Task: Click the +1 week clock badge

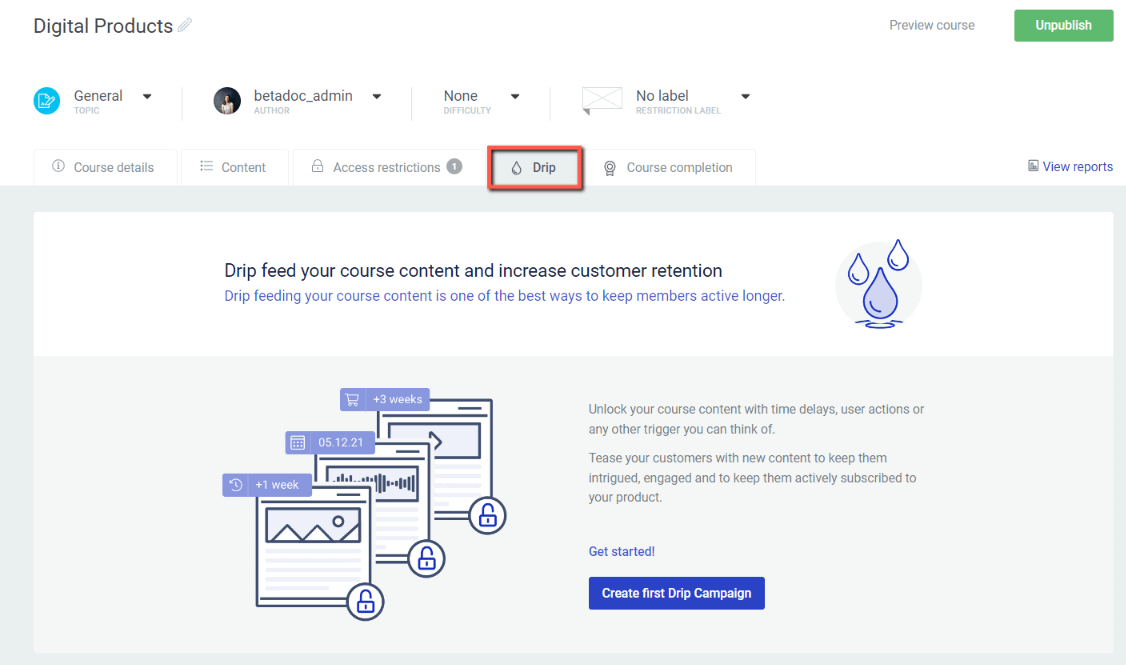Action: (x=266, y=485)
